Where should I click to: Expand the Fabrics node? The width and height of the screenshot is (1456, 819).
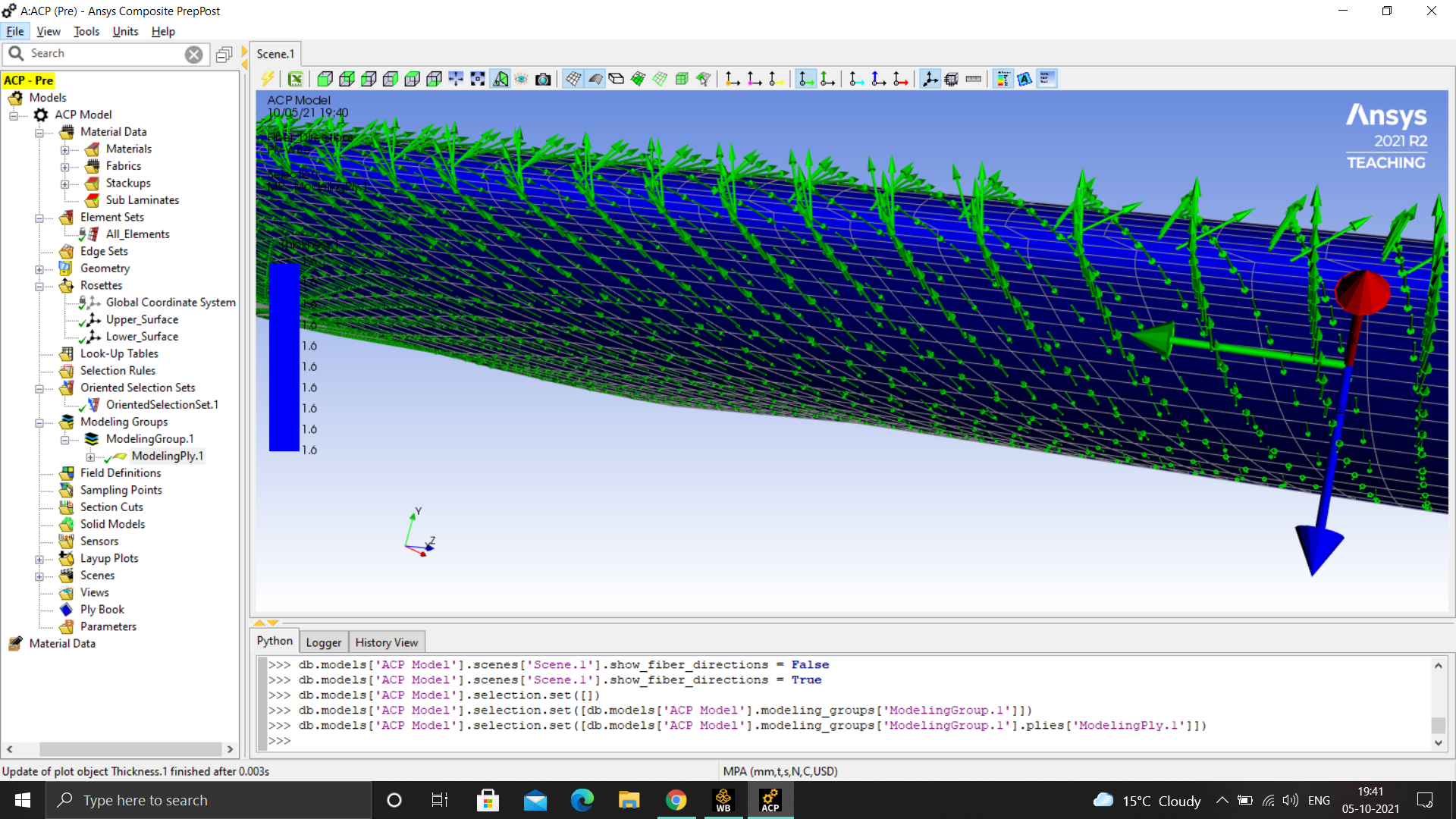(65, 167)
